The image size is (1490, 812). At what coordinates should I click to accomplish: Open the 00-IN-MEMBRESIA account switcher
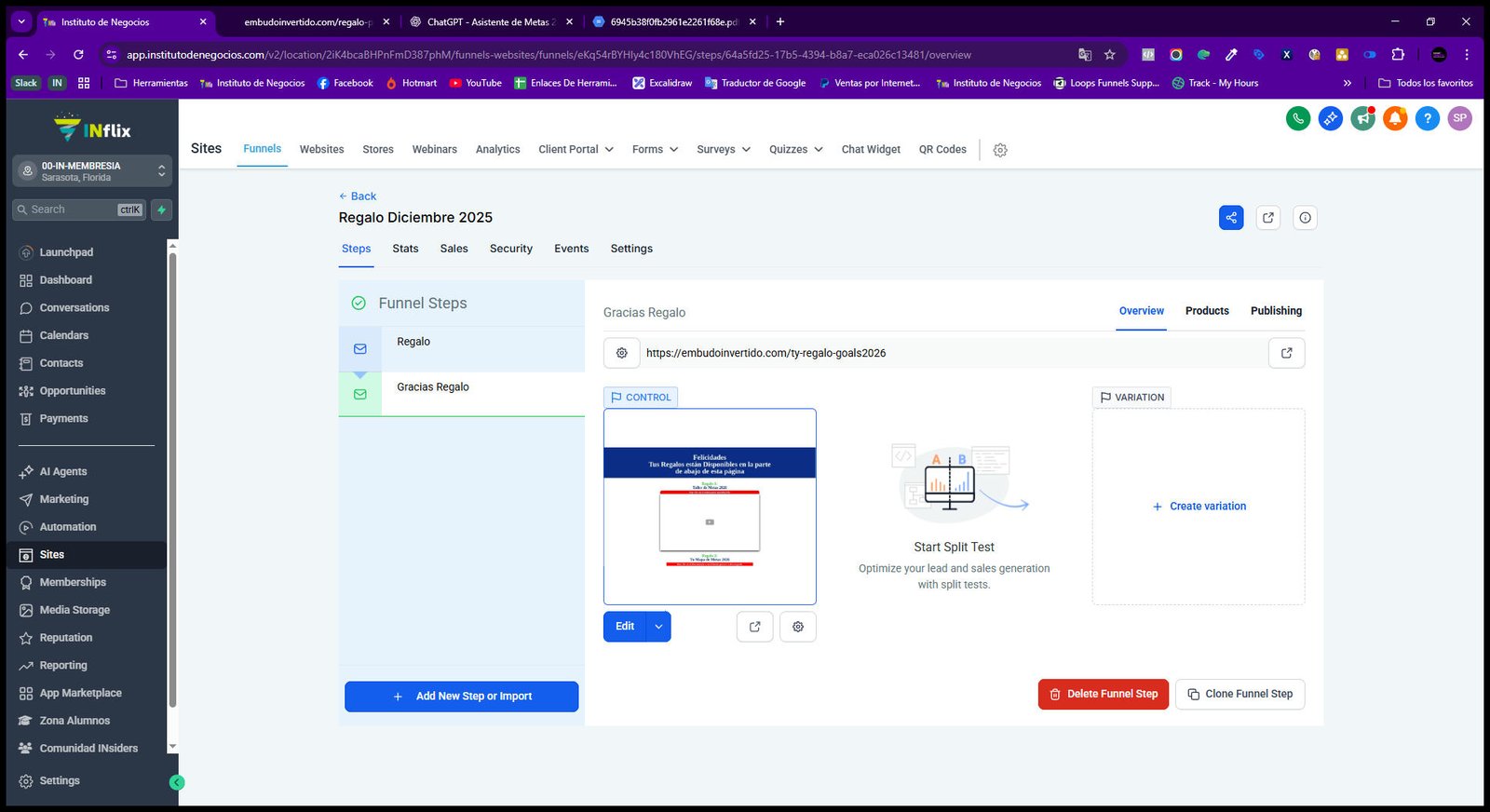pyautogui.click(x=92, y=171)
